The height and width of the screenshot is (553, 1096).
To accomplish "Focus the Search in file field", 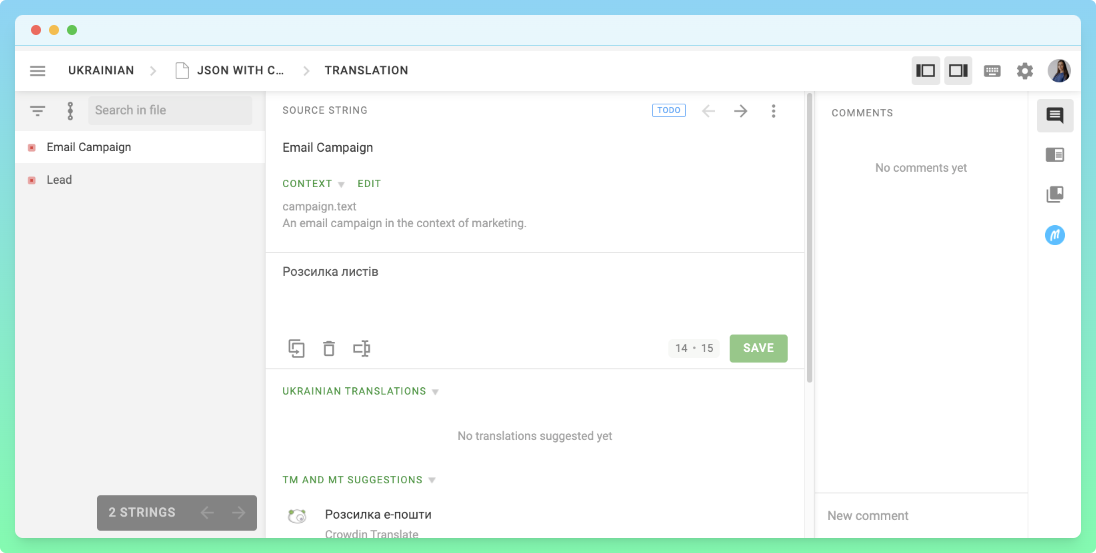I will click(170, 110).
